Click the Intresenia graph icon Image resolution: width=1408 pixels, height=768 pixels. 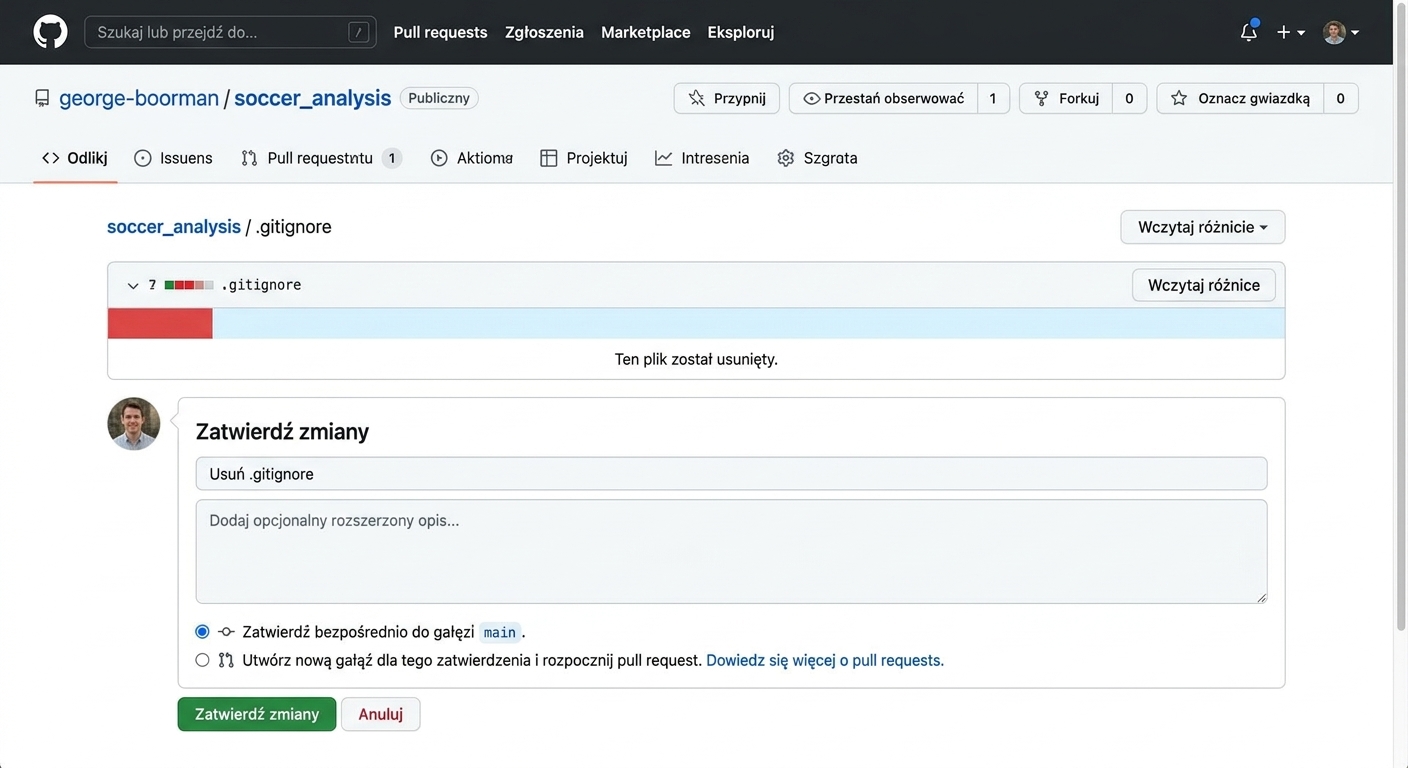coord(664,158)
